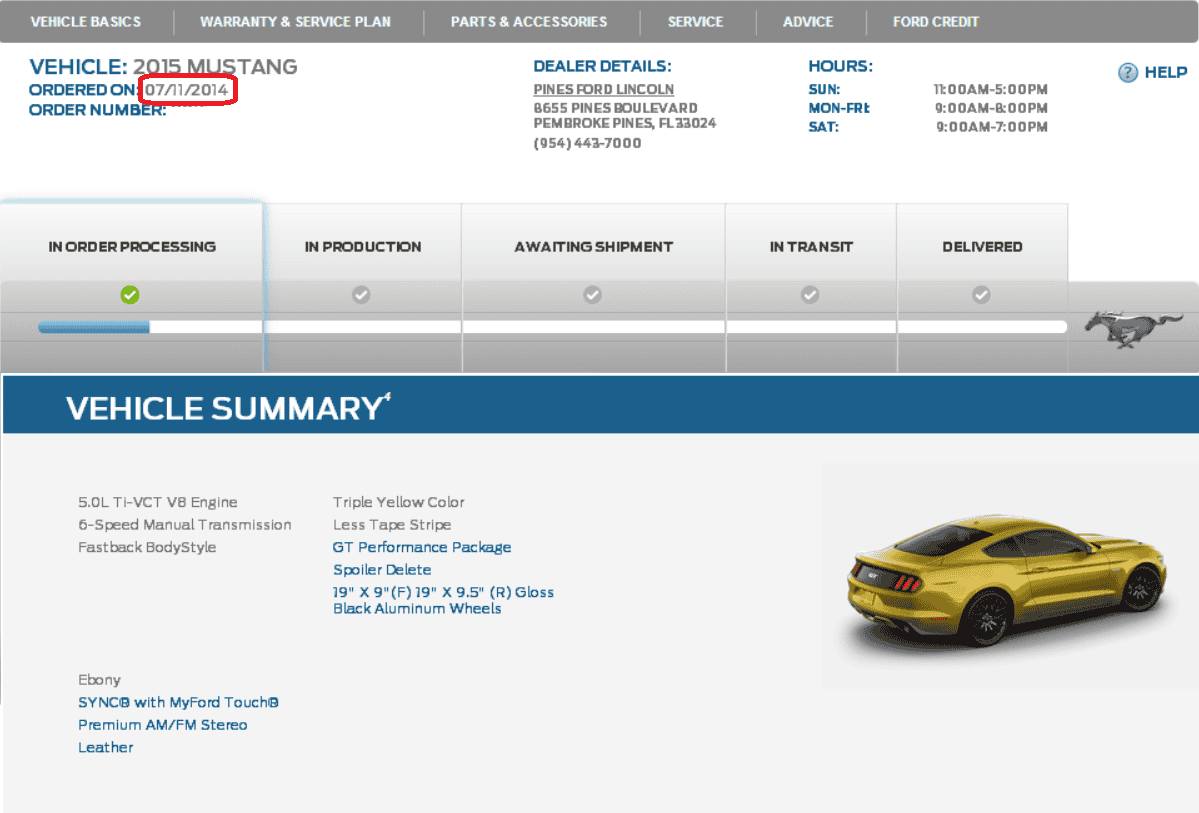Screen dimensions: 1199x813
Task: Open the Premium AM/FM Stereo link
Action: [x=162, y=725]
